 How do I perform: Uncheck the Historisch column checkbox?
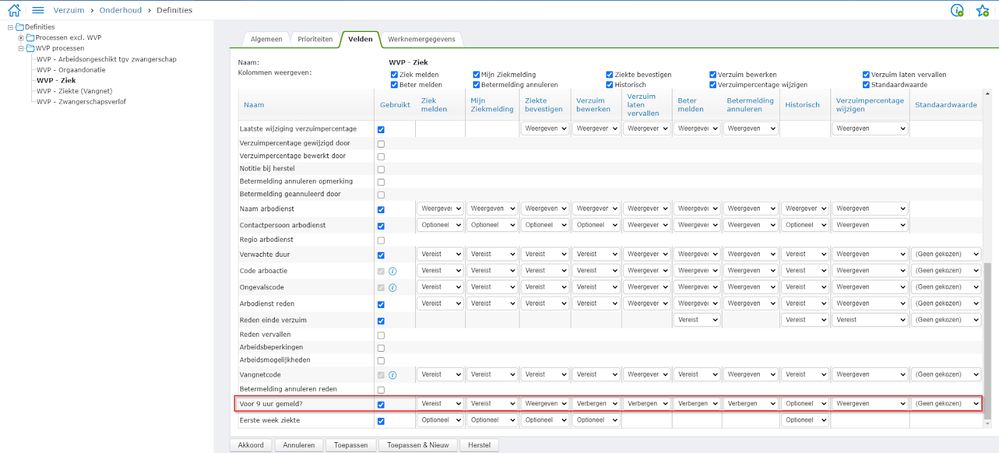click(x=609, y=85)
